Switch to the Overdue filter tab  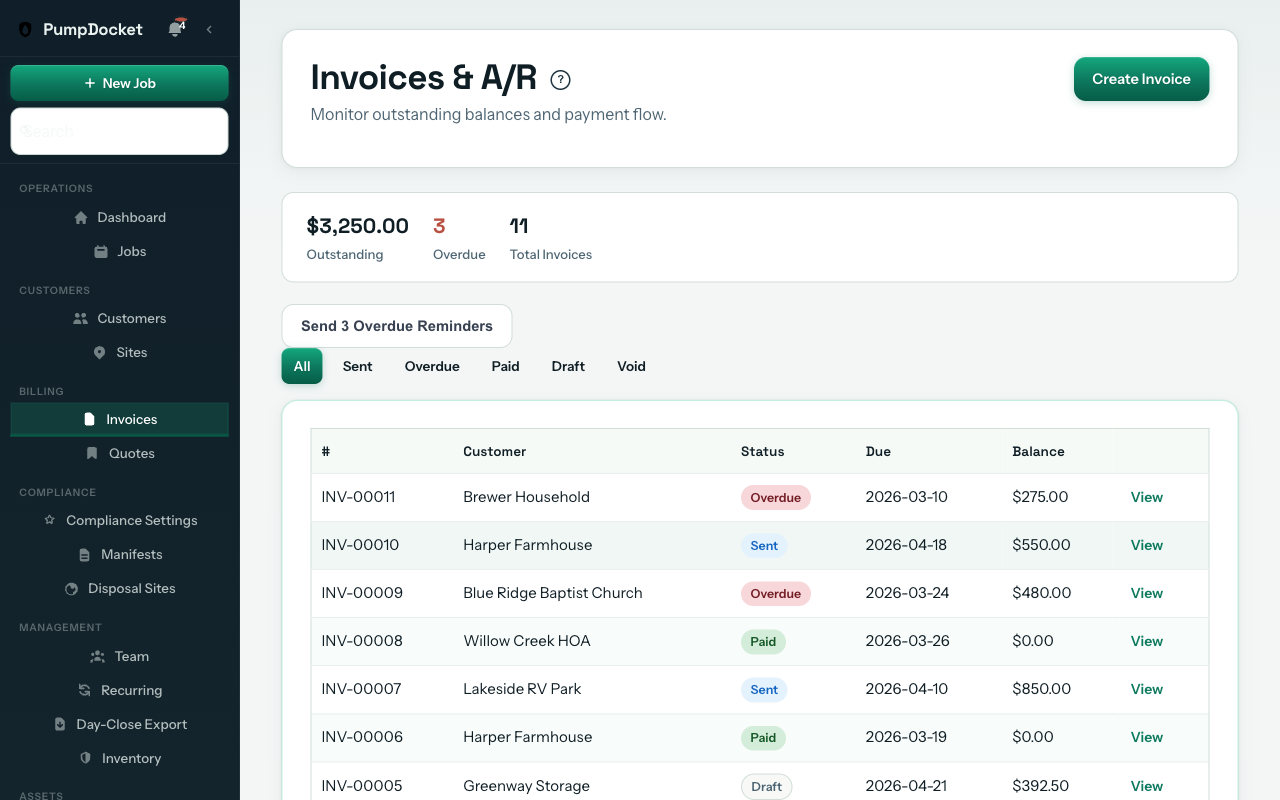(431, 366)
